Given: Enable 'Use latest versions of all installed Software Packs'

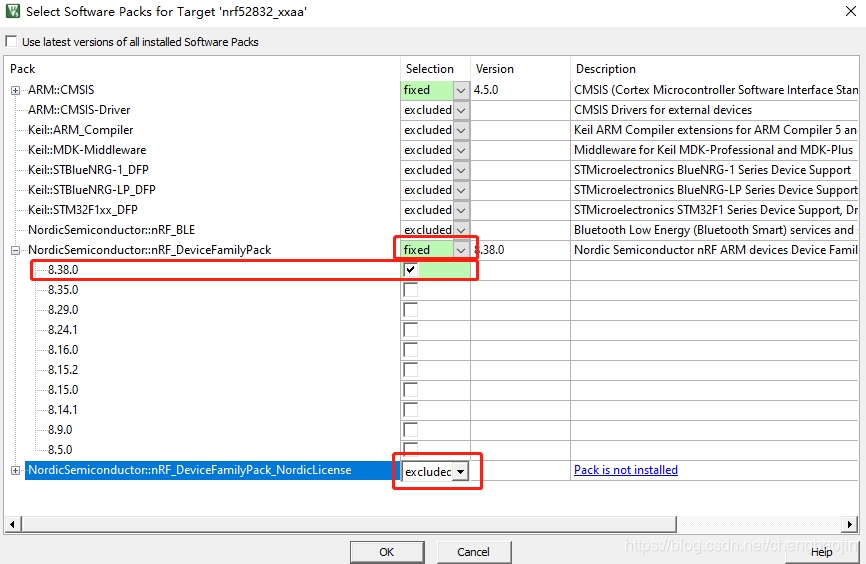Looking at the screenshot, I should coord(11,41).
